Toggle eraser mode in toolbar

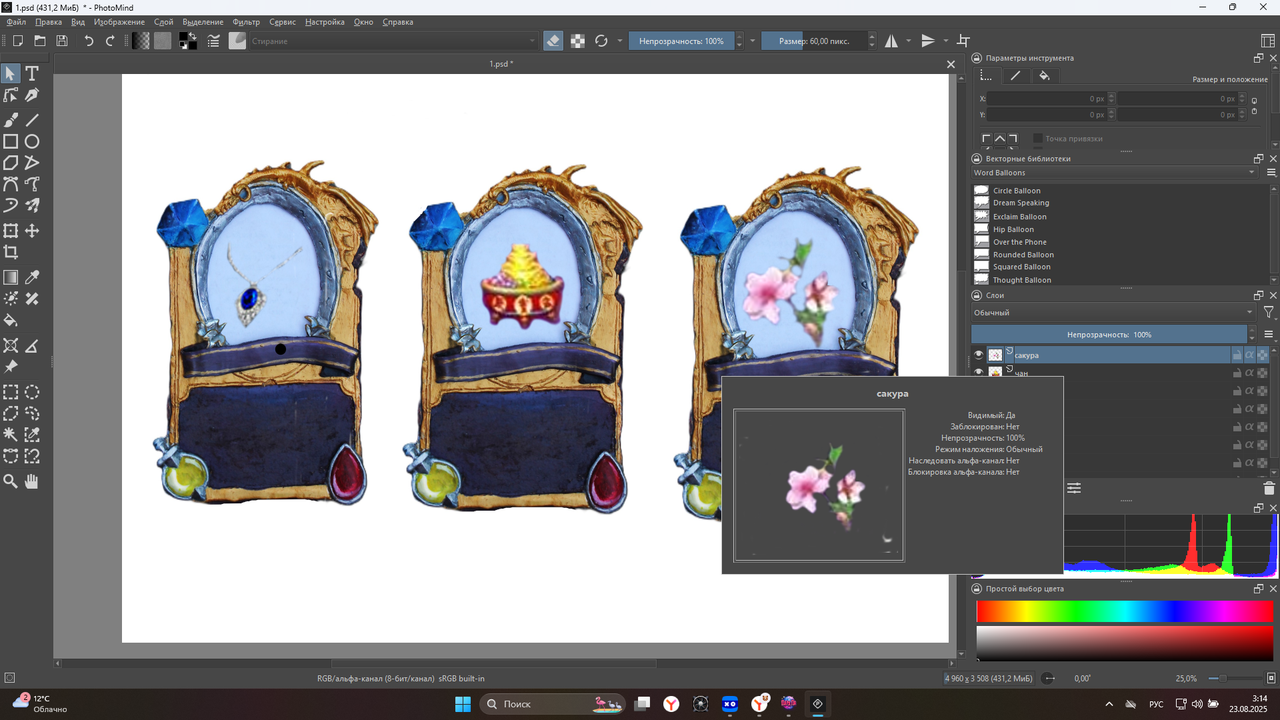[x=553, y=41]
